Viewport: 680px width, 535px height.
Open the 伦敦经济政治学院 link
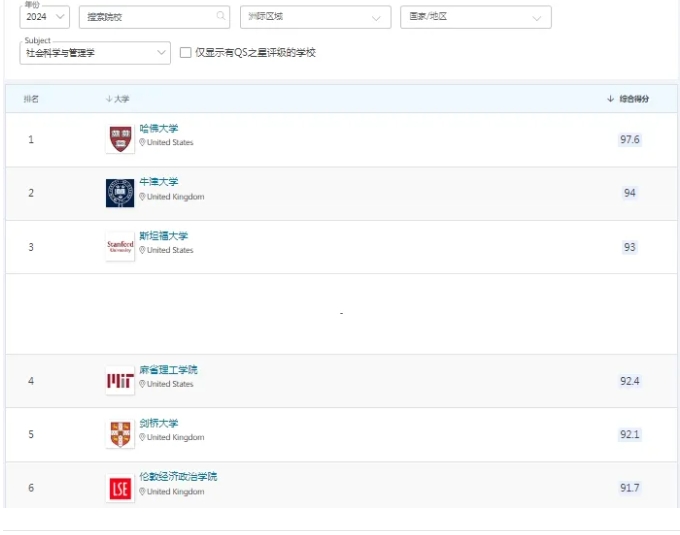coord(178,476)
